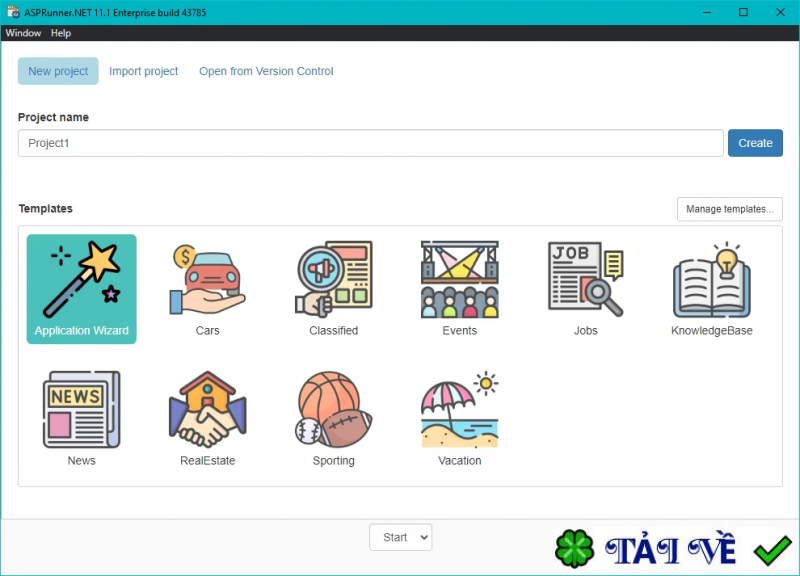
Task: Pick the Jobs template
Action: click(x=585, y=280)
